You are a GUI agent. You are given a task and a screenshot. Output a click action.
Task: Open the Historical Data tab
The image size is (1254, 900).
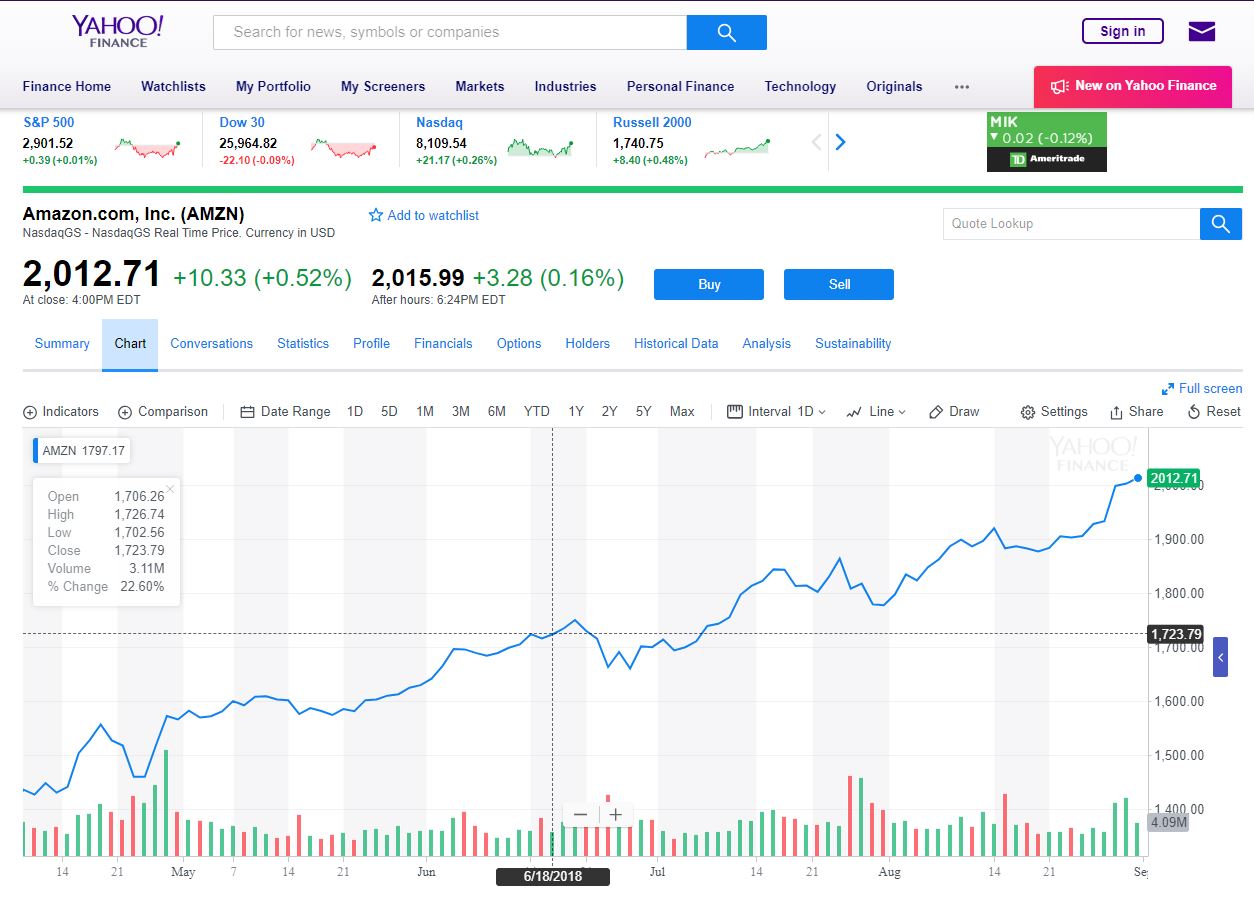(x=676, y=344)
